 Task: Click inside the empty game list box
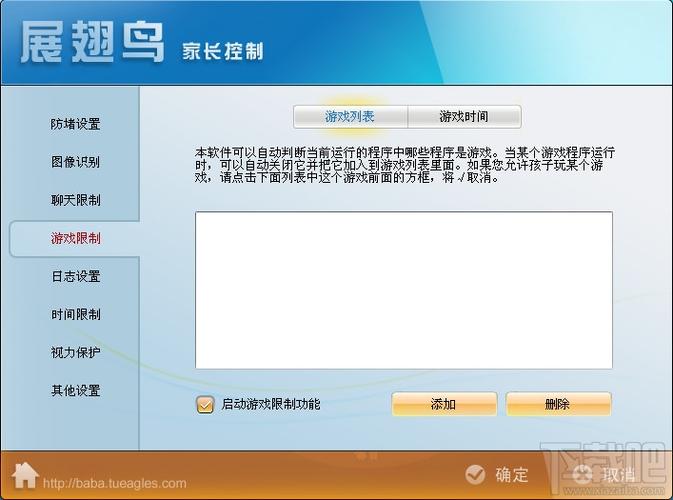(x=403, y=290)
